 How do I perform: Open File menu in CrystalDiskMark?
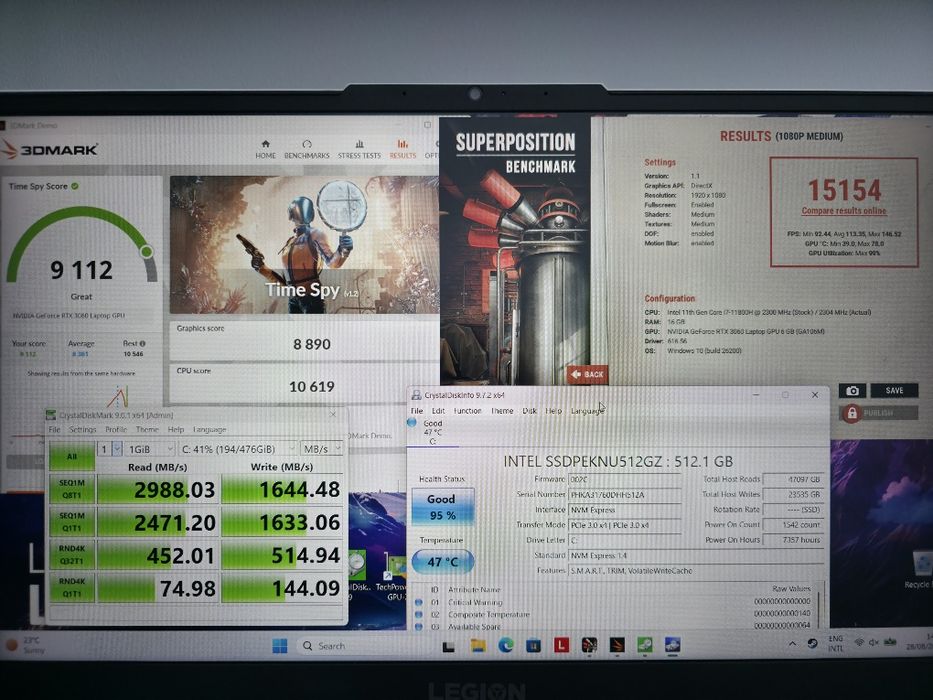pyautogui.click(x=55, y=429)
